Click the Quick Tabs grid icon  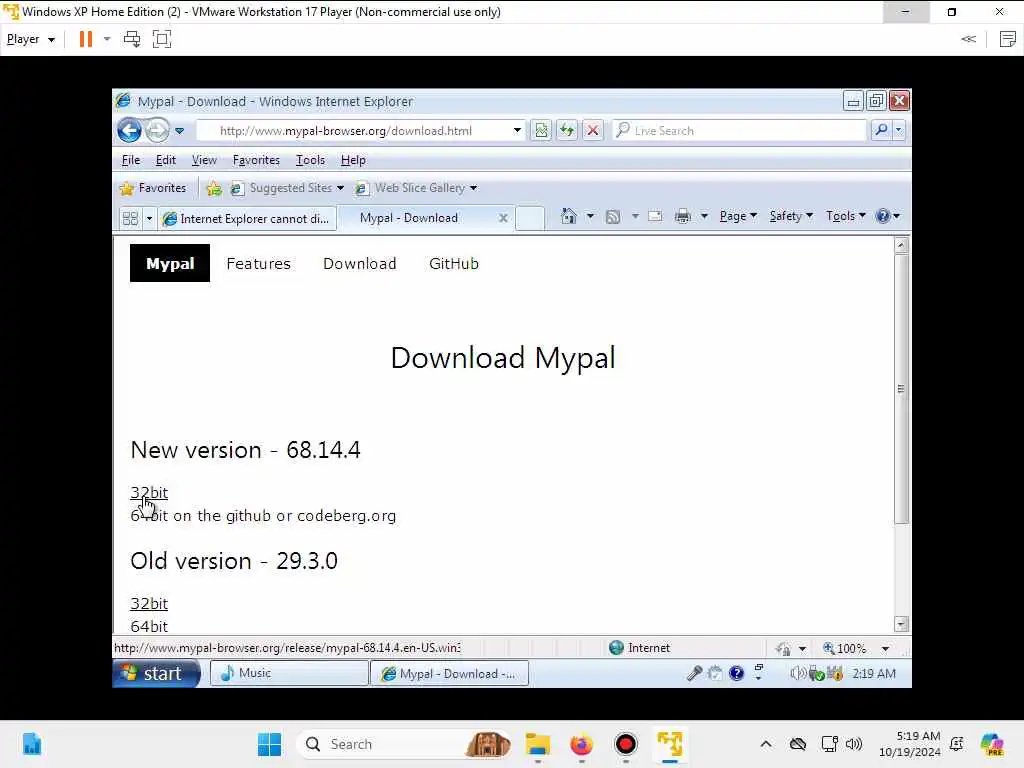pyautogui.click(x=131, y=218)
